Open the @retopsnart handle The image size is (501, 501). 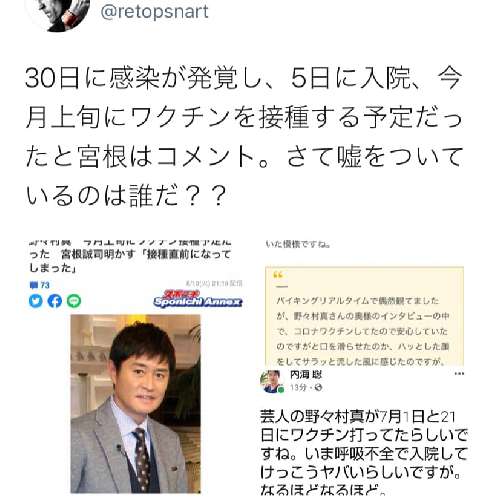154,12
